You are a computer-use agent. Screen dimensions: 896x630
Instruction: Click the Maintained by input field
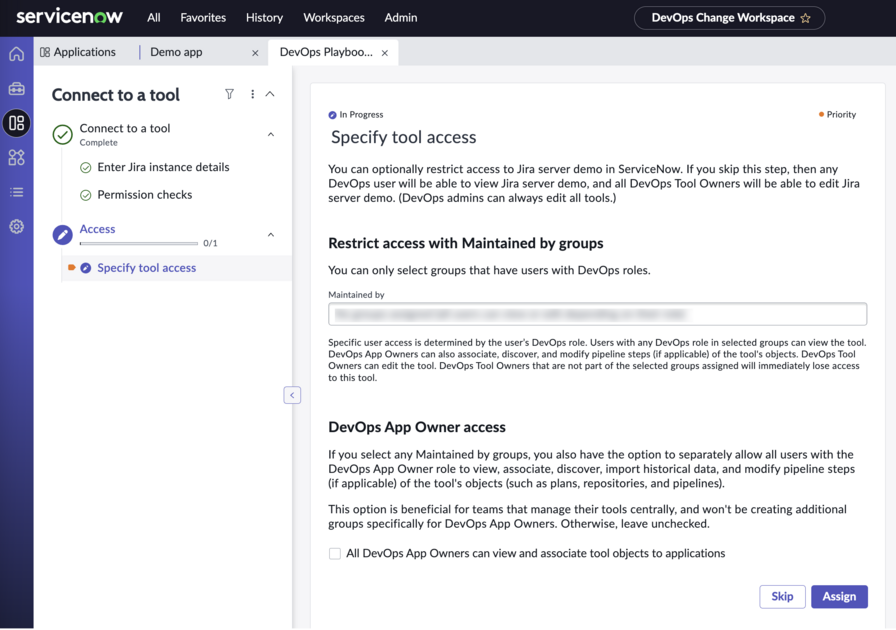[x=597, y=314]
